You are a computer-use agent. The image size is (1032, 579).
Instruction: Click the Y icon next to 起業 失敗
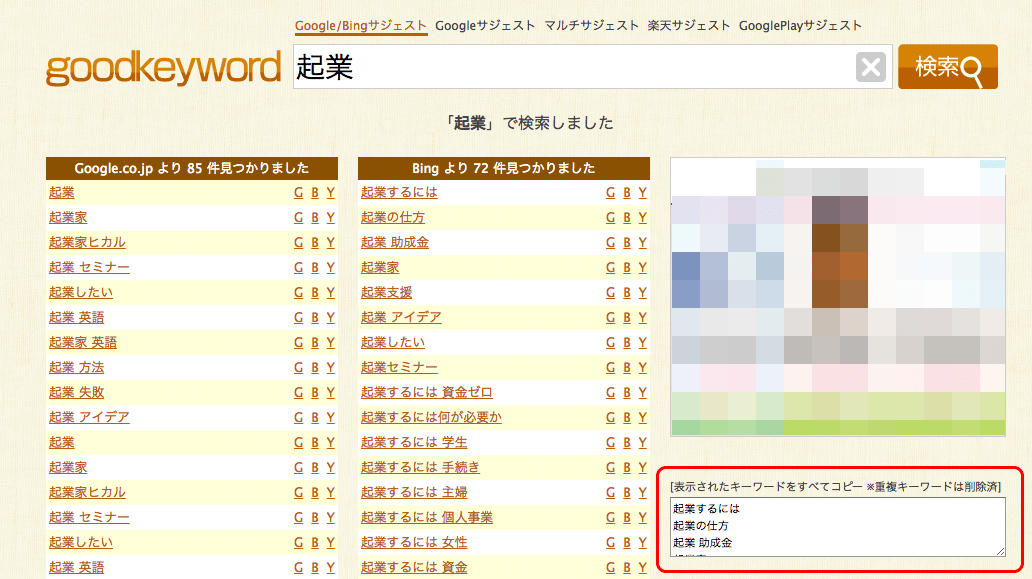tap(331, 393)
